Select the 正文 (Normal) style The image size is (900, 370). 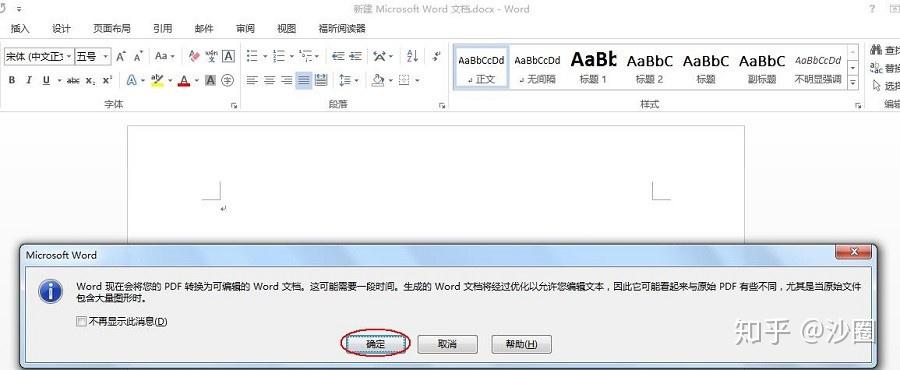[481, 67]
